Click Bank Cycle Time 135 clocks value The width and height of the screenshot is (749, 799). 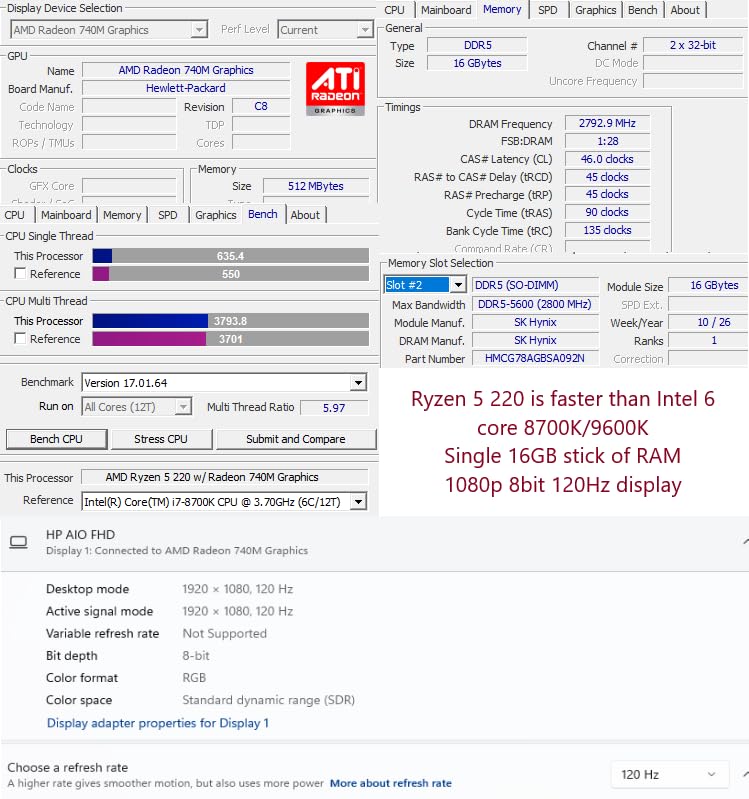pyautogui.click(x=607, y=230)
